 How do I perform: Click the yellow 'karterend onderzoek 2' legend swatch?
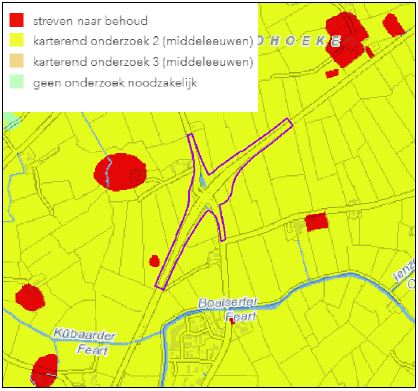click(16, 41)
